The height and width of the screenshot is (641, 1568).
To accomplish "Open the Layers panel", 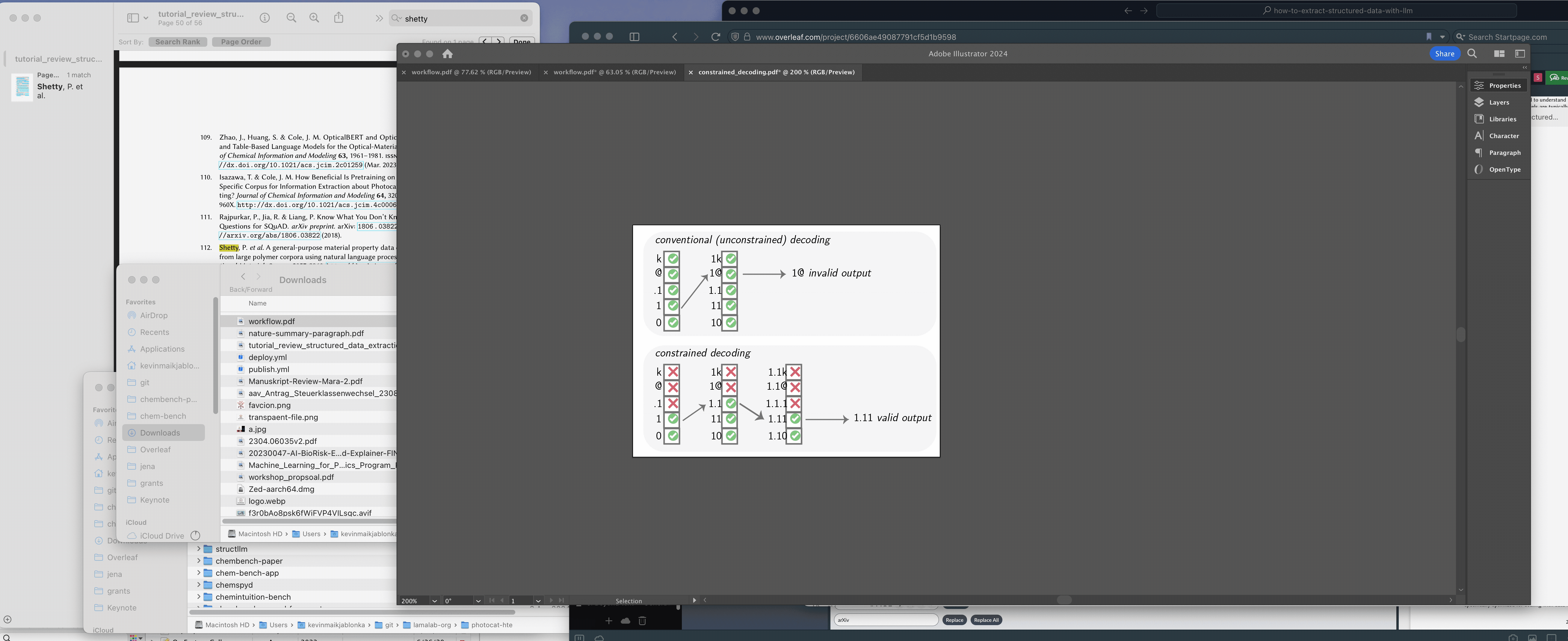I will tap(1498, 102).
